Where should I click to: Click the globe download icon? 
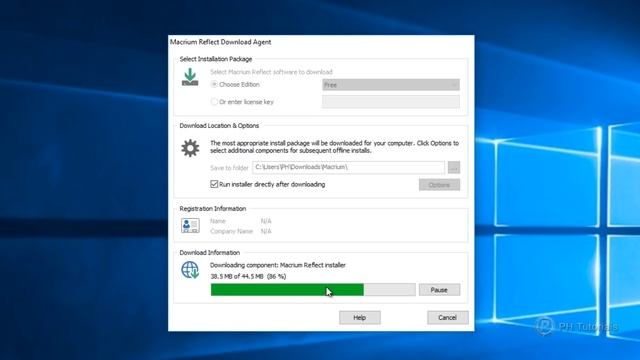click(x=190, y=270)
